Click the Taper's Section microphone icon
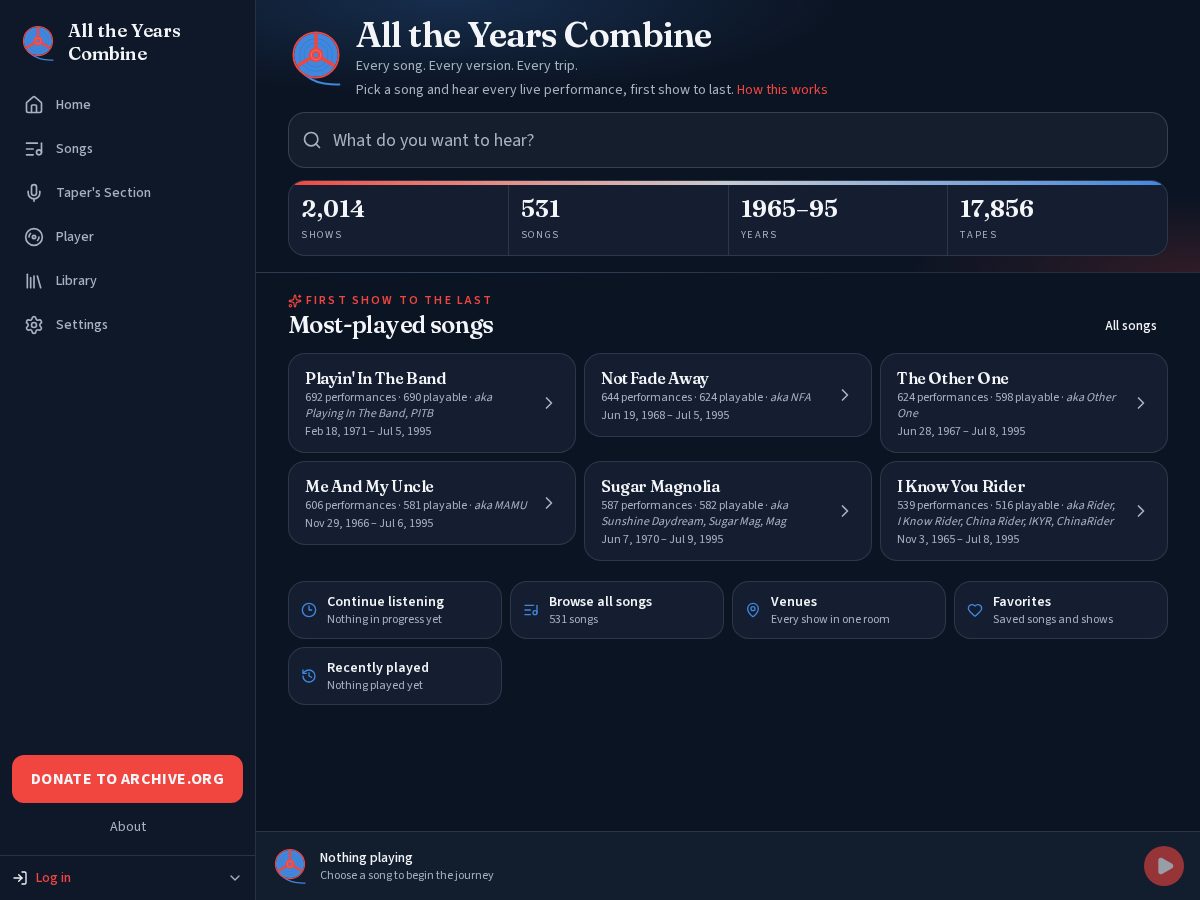The width and height of the screenshot is (1200, 900). pyautogui.click(x=34, y=192)
